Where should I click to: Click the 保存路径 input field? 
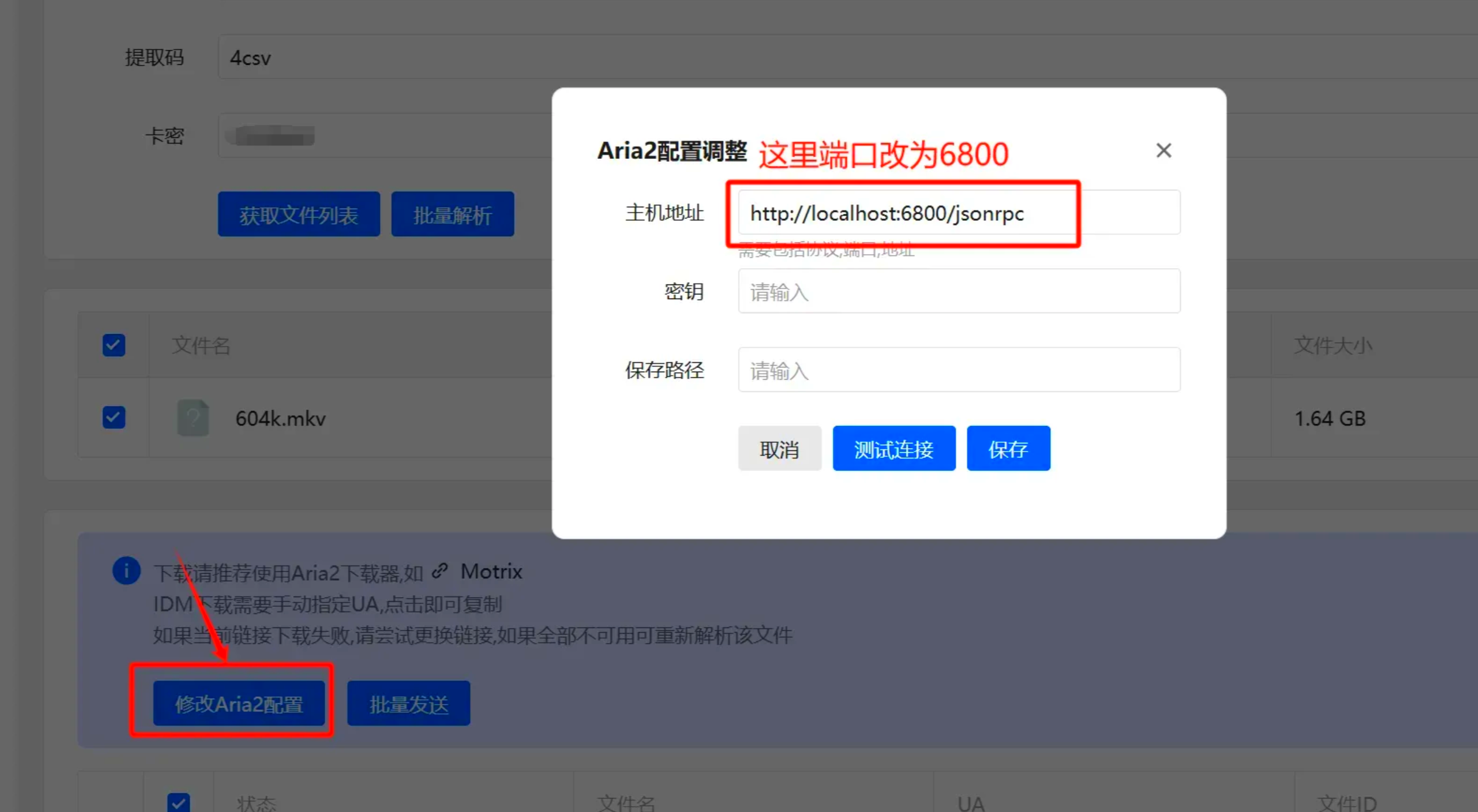(x=959, y=370)
